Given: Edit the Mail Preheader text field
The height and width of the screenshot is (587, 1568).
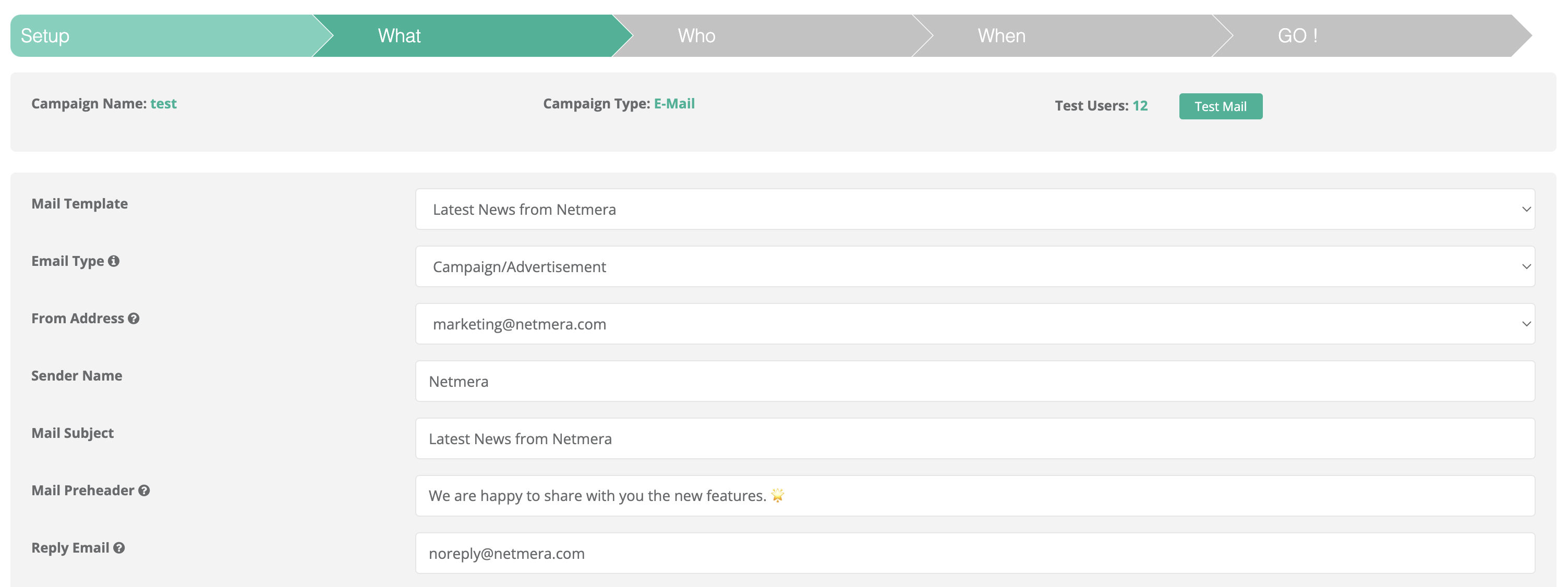Looking at the screenshot, I should tap(974, 496).
